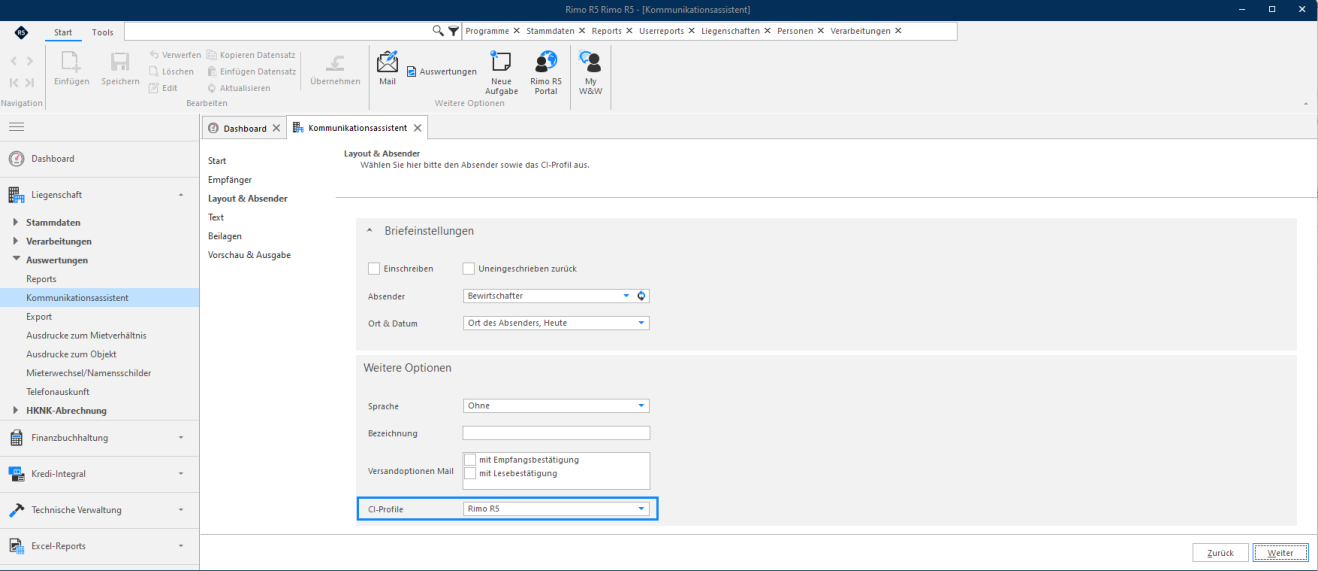Go to the Vorschau & Ausgabe step

click(249, 256)
